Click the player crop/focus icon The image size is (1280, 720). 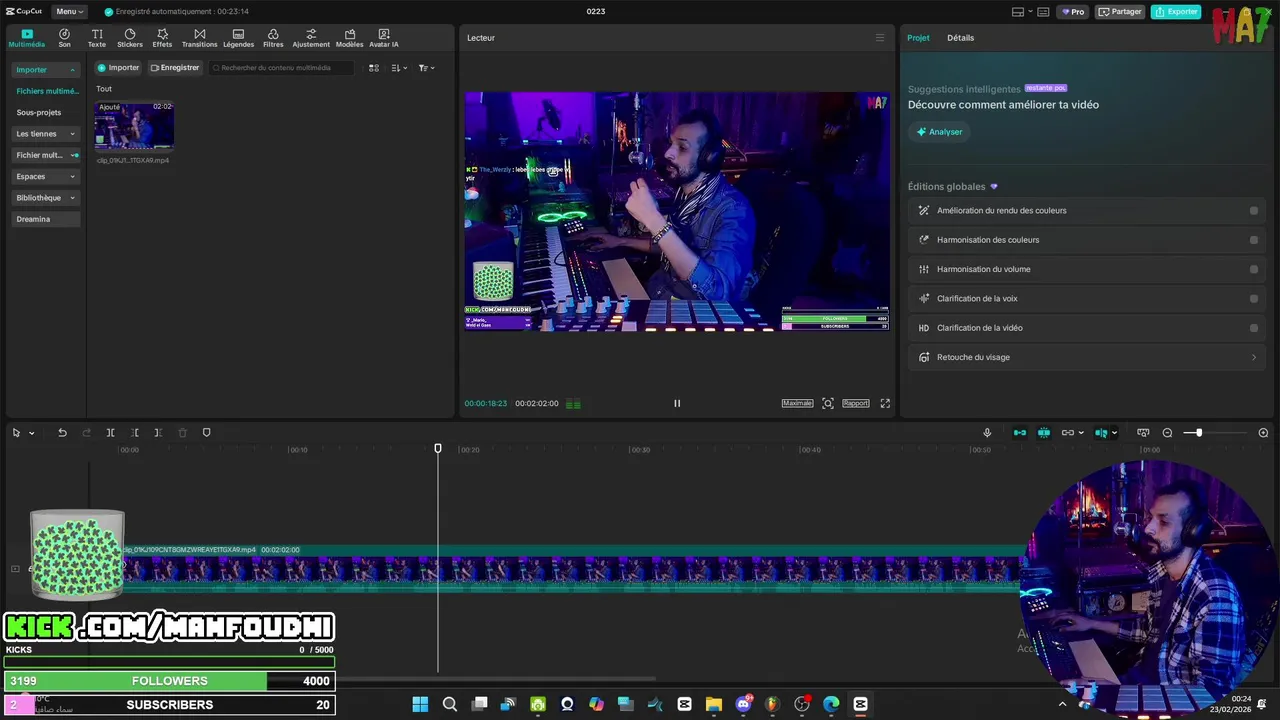pos(828,403)
